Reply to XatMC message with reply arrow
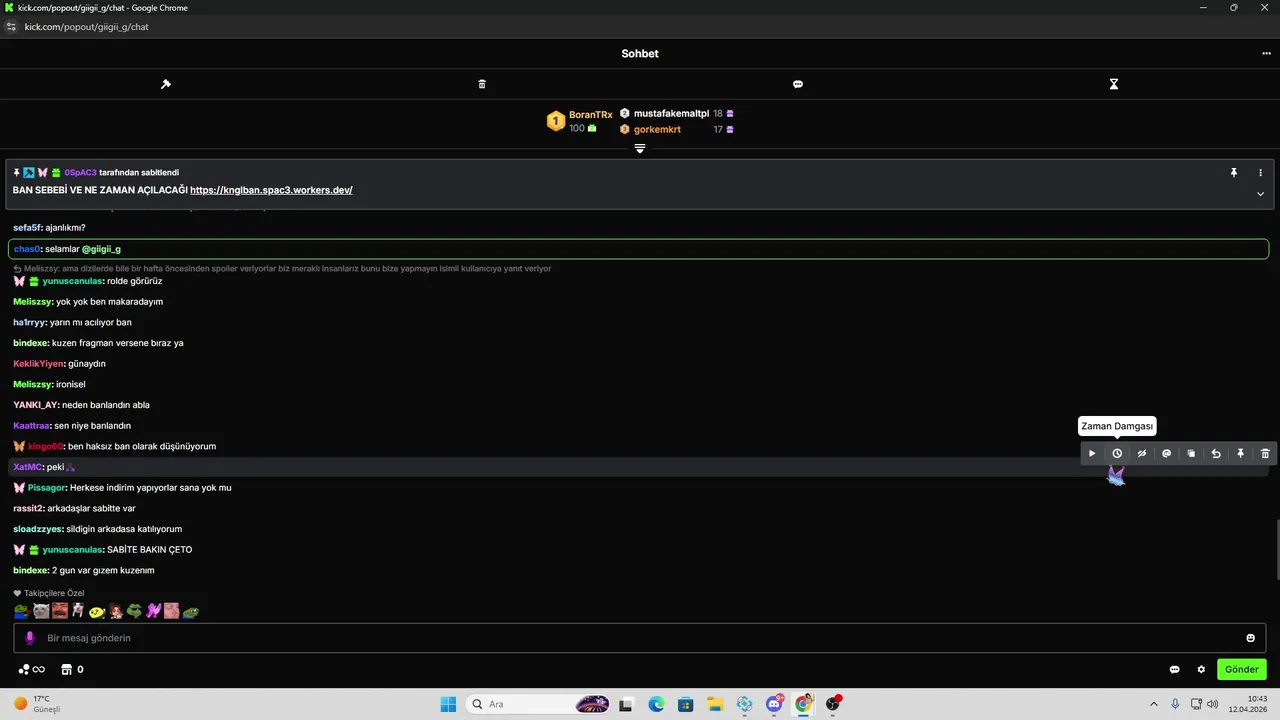The height and width of the screenshot is (720, 1280). point(1216,454)
